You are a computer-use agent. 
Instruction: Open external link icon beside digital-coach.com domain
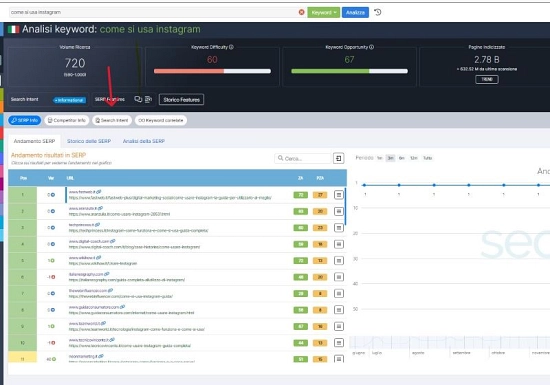point(113,241)
